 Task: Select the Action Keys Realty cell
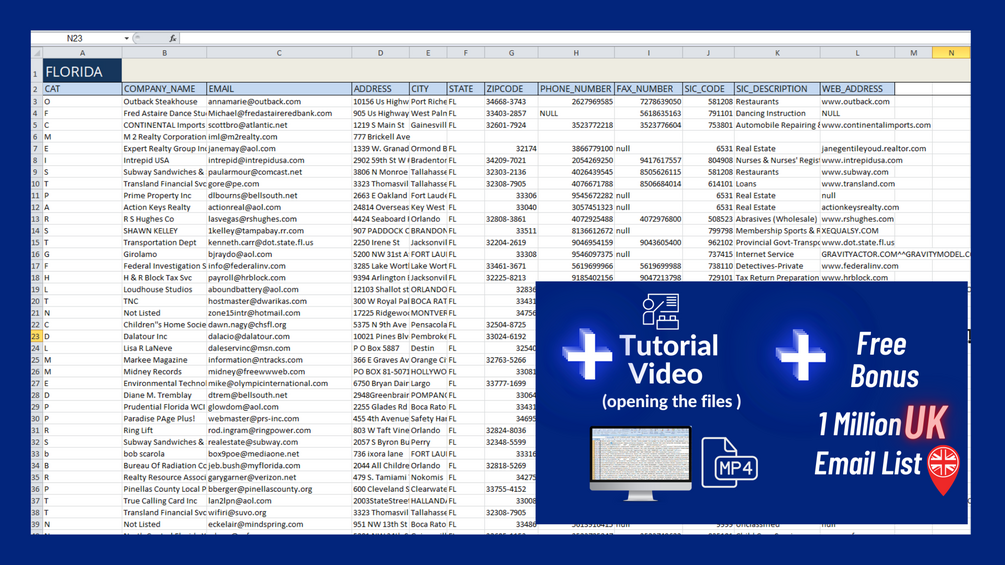click(164, 207)
